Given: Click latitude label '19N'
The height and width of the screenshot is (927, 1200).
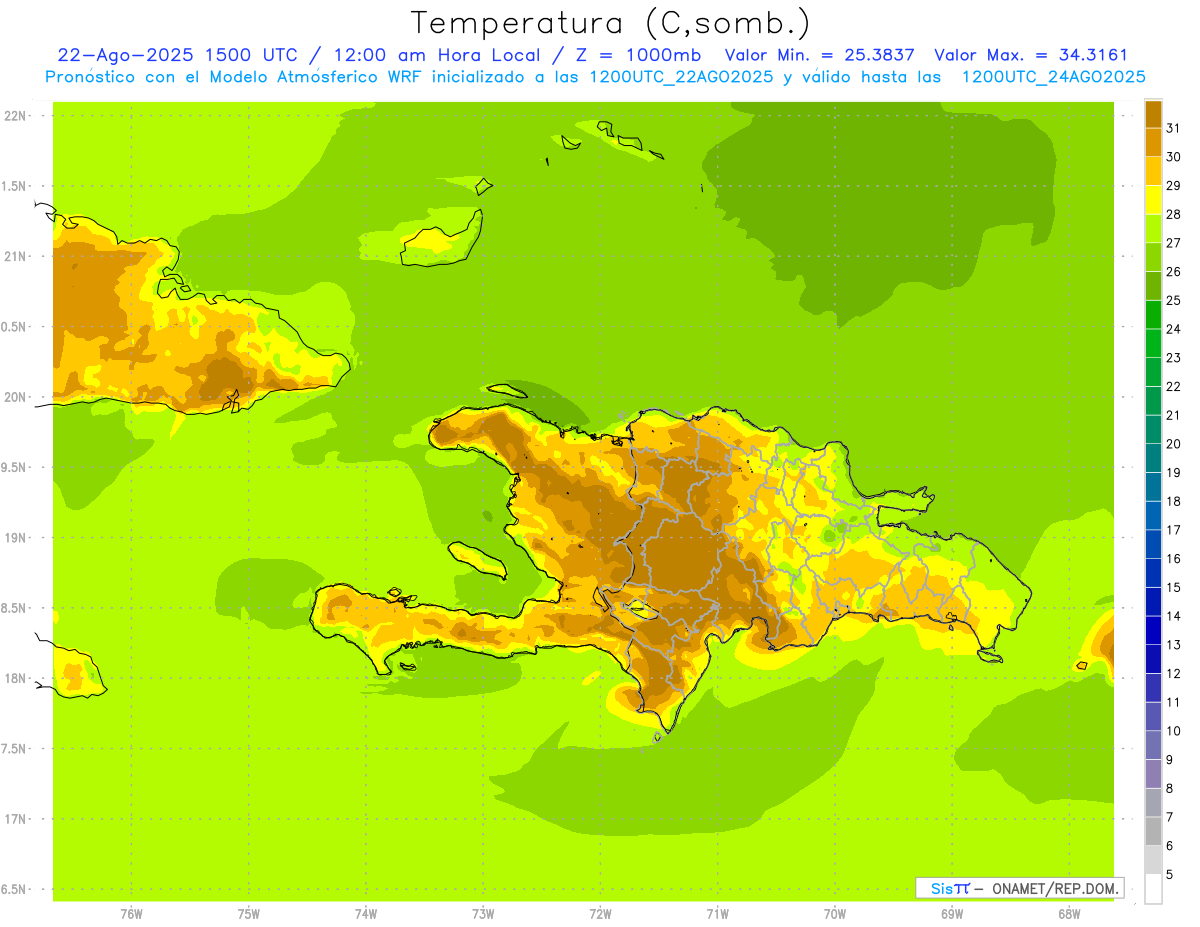Looking at the screenshot, I should tap(14, 538).
